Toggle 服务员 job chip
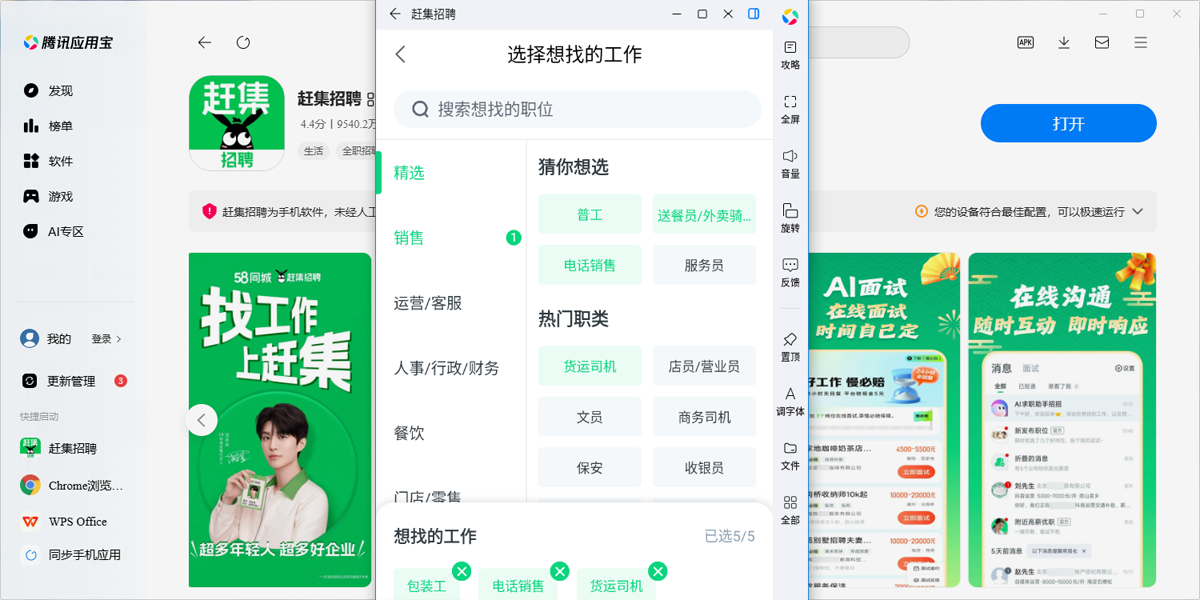Viewport: 1200px width, 600px height. pyautogui.click(x=705, y=265)
